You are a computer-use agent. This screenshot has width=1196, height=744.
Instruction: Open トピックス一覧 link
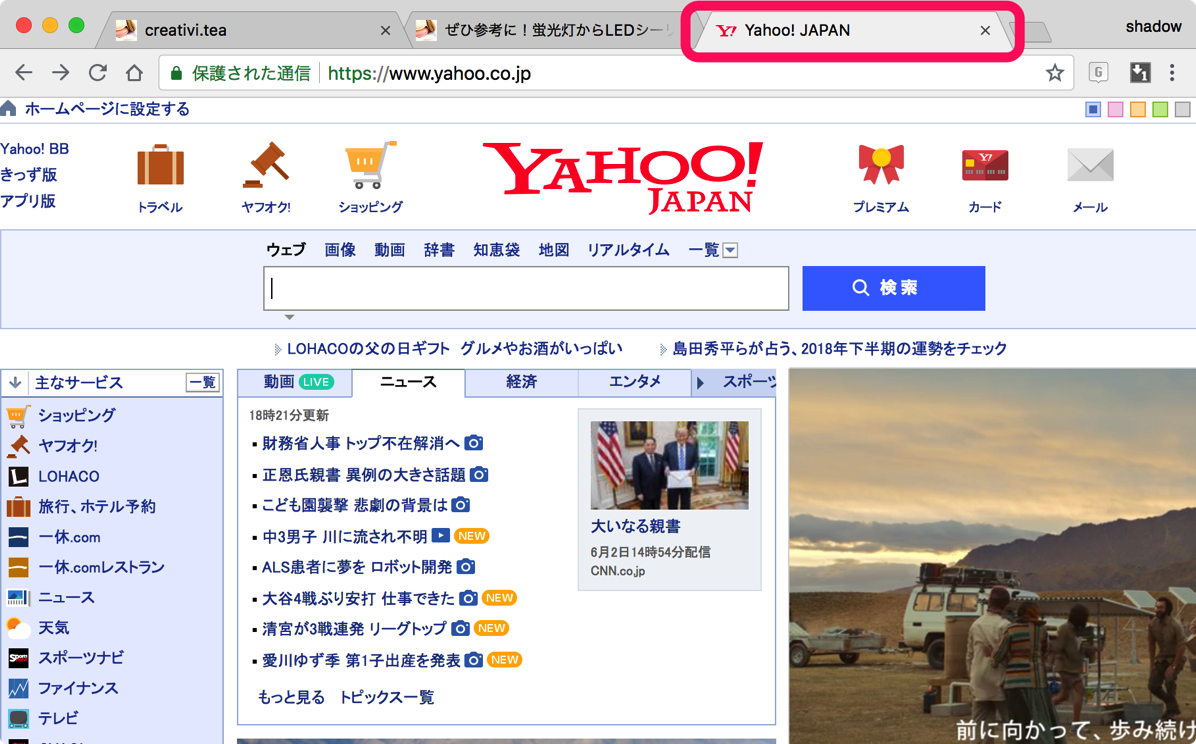pyautogui.click(x=386, y=697)
